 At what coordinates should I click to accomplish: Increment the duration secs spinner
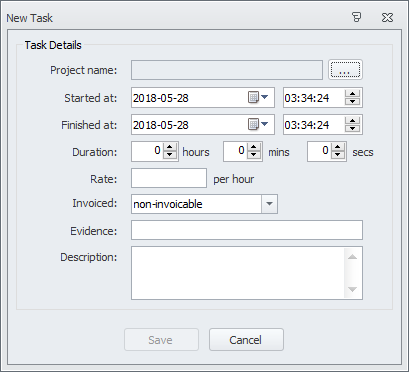tap(338, 148)
